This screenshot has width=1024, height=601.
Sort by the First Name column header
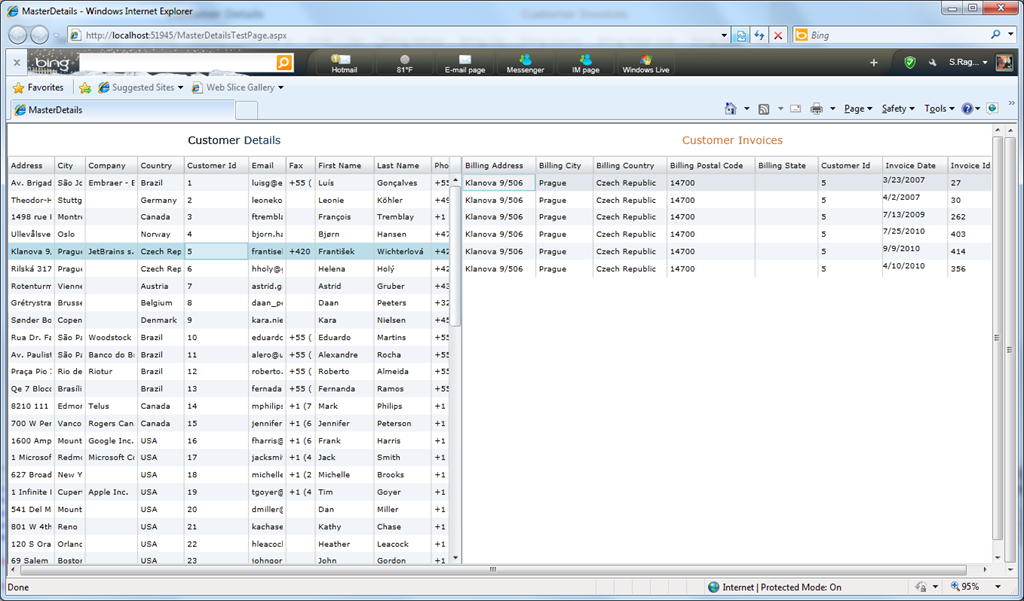point(344,166)
